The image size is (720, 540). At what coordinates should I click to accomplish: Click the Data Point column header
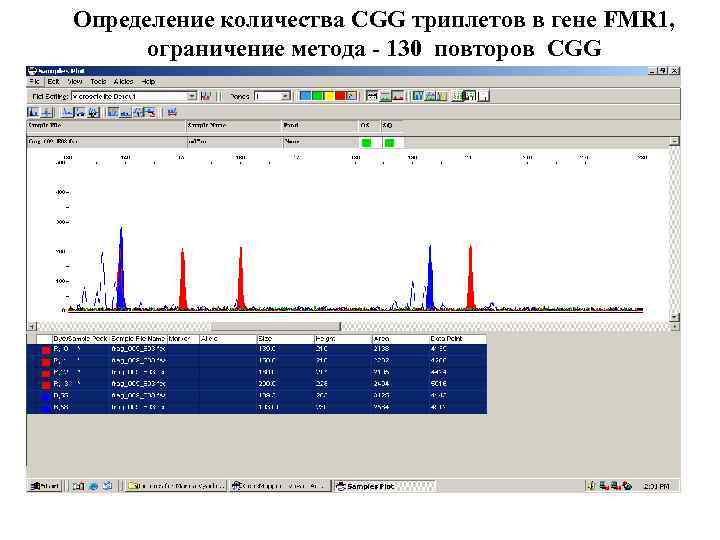457,339
